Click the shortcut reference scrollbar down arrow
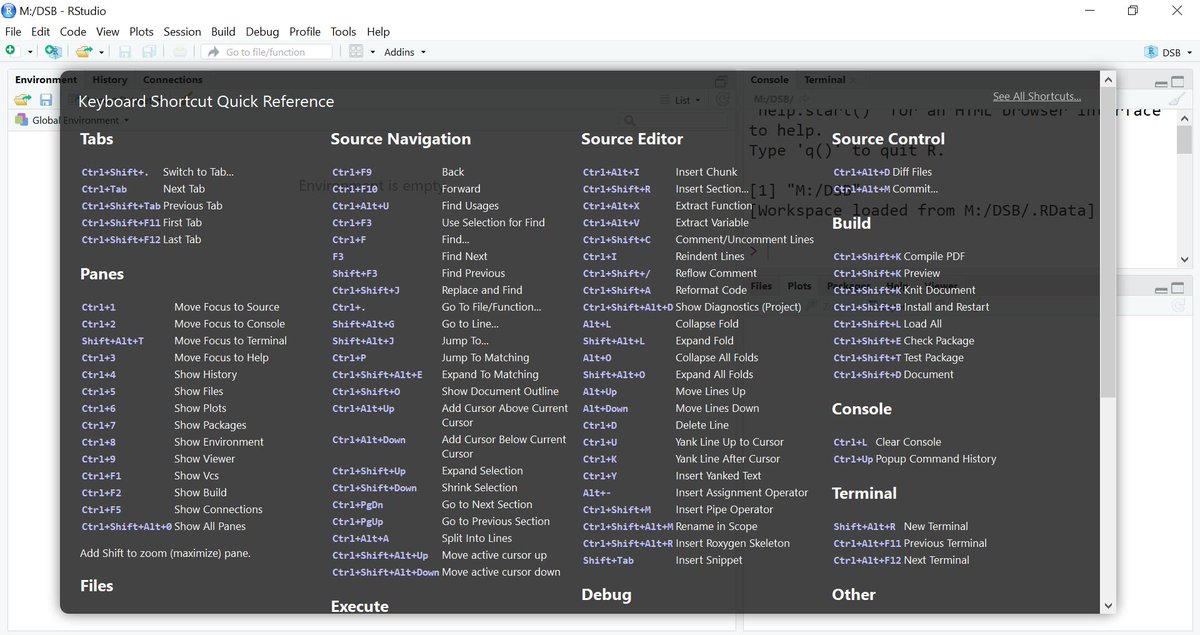The width and height of the screenshot is (1200, 635). [x=1107, y=606]
